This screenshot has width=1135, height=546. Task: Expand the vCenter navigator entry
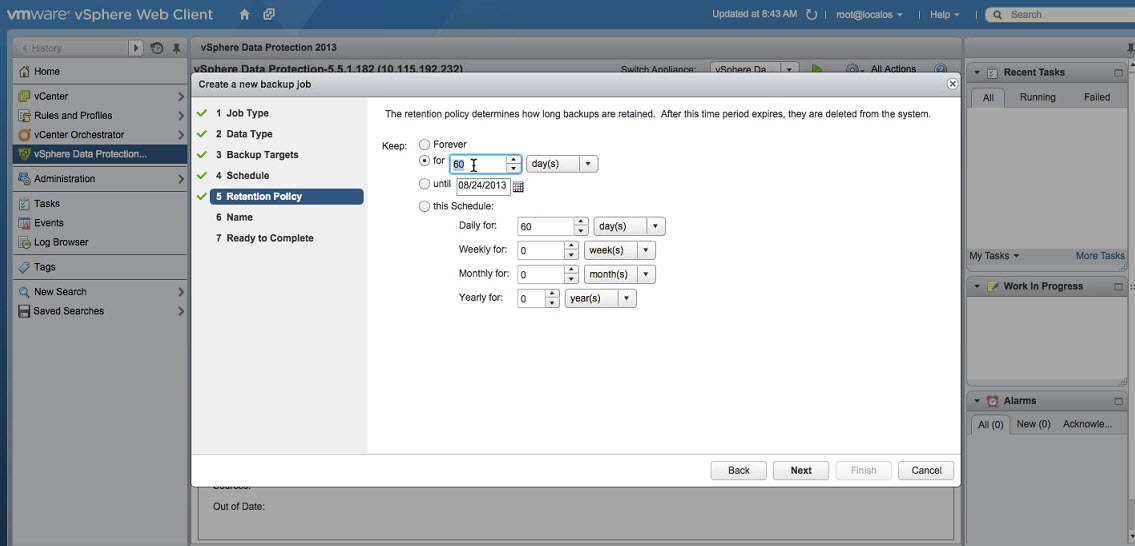coord(180,96)
